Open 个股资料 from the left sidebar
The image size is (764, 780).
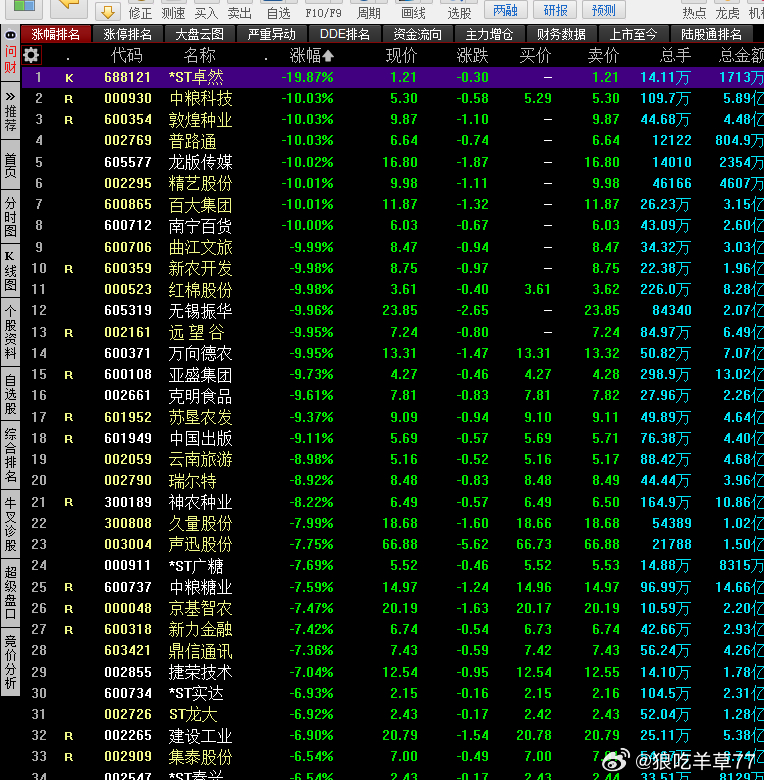pos(10,332)
